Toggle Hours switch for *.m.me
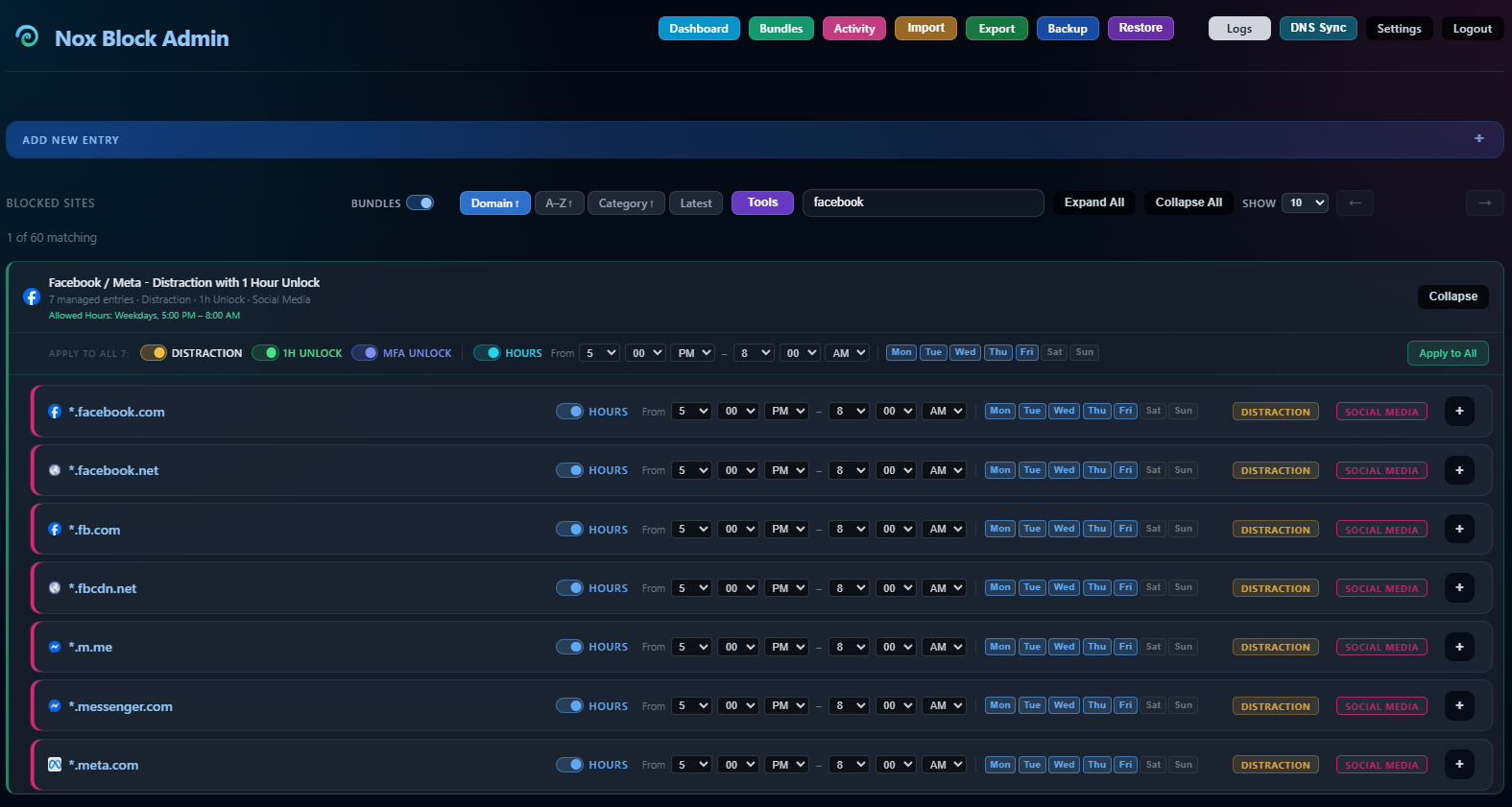Image resolution: width=1512 pixels, height=807 pixels. click(569, 647)
